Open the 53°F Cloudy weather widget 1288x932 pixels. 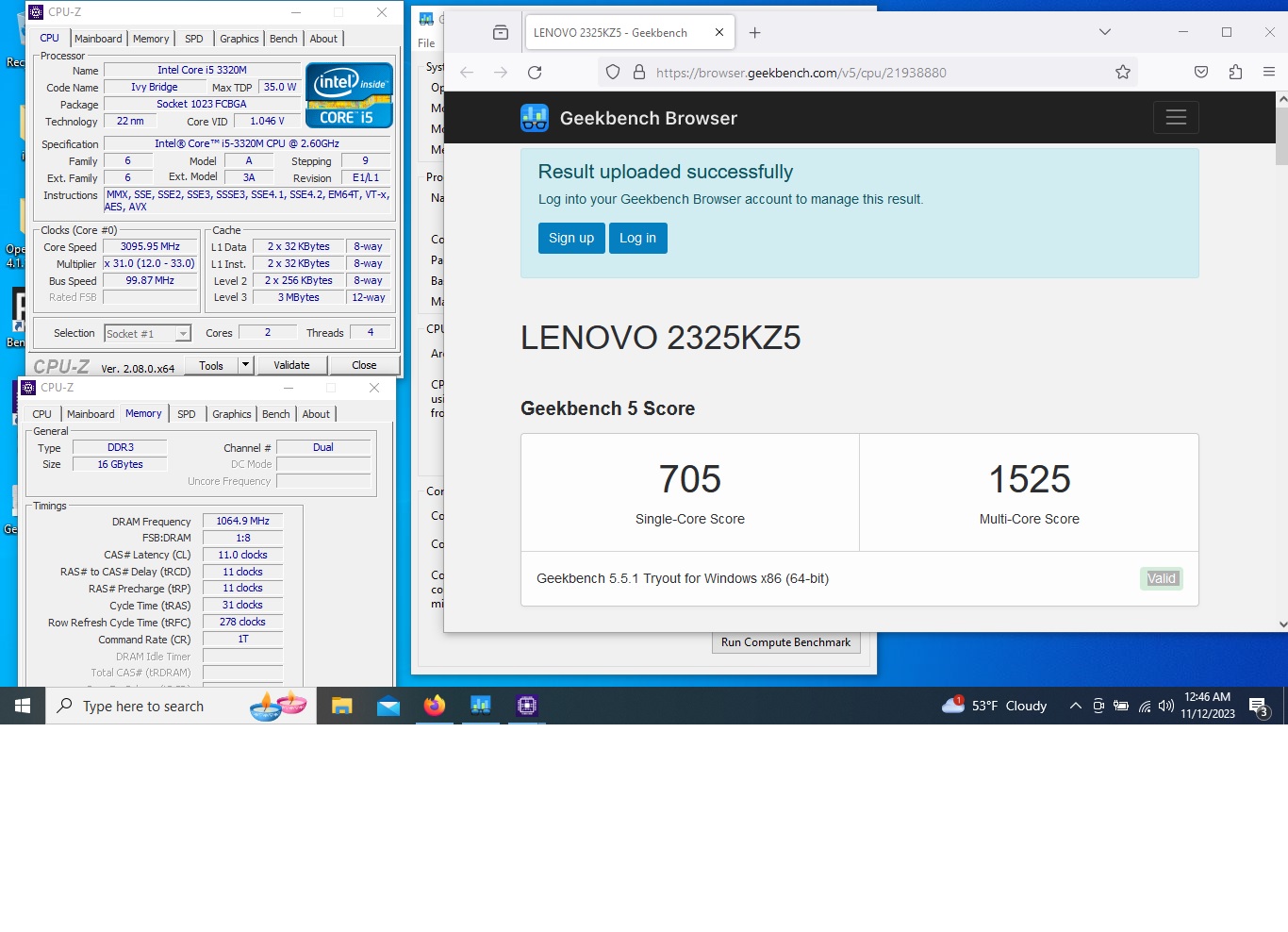pyautogui.click(x=995, y=706)
